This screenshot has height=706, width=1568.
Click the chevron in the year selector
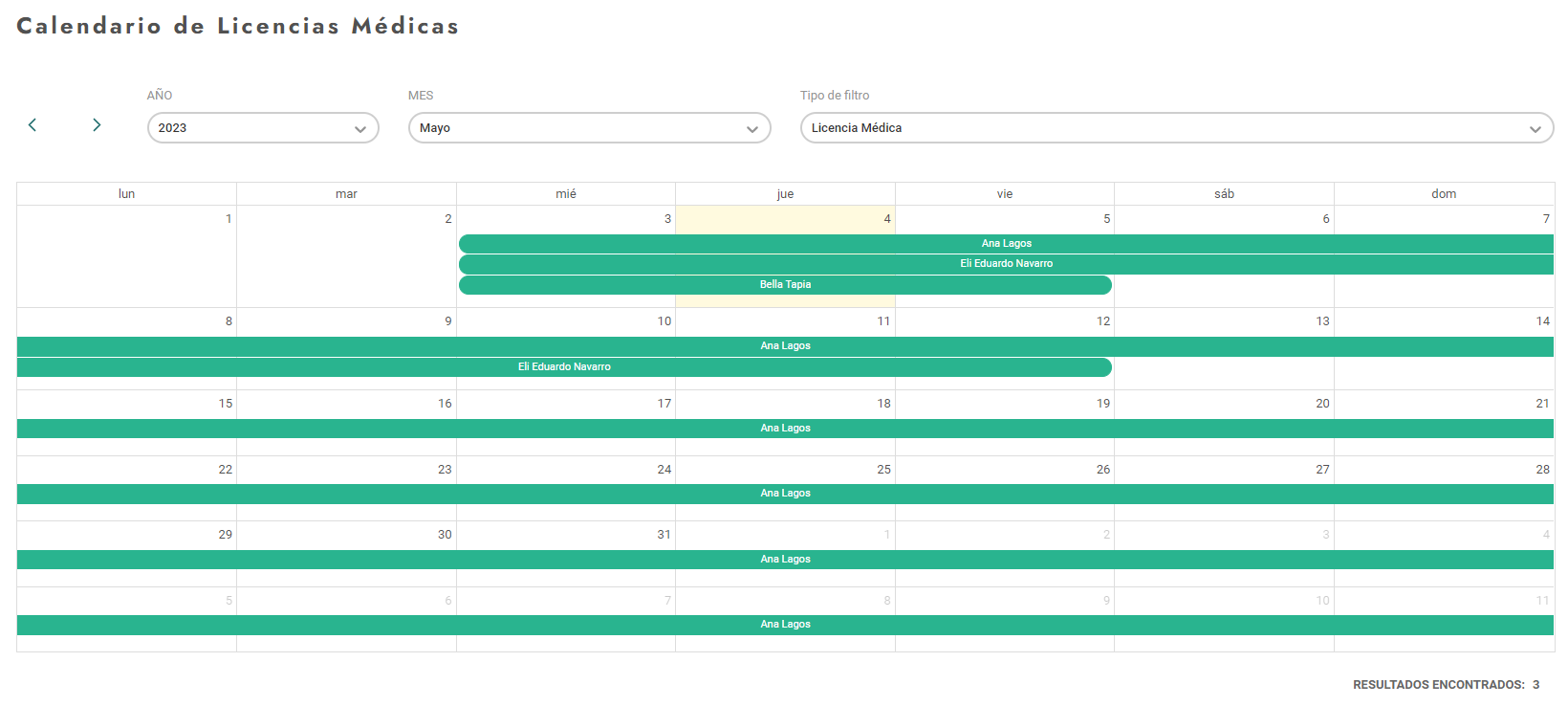coord(360,129)
